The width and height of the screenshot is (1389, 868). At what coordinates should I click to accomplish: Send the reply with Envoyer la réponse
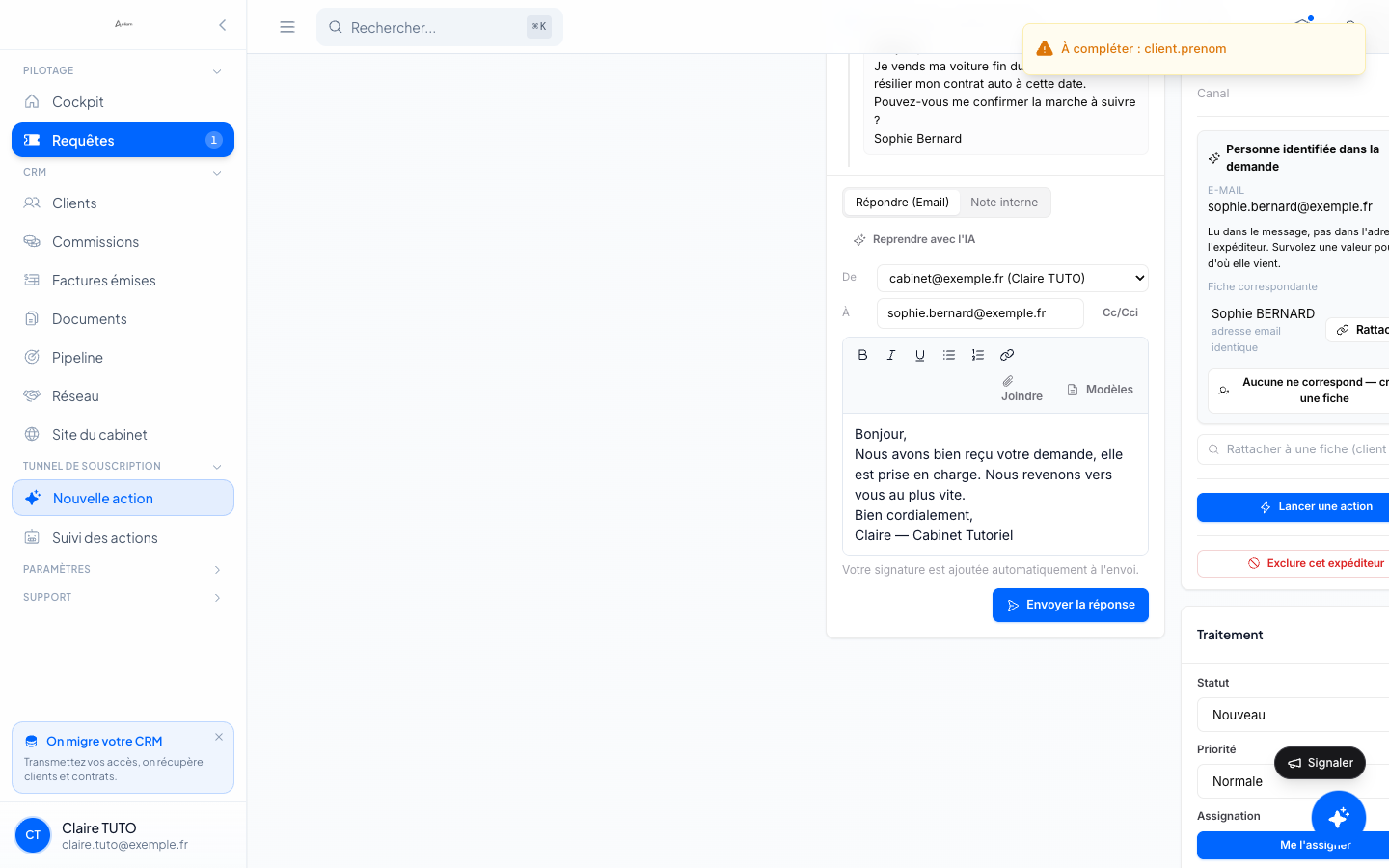point(1071,606)
